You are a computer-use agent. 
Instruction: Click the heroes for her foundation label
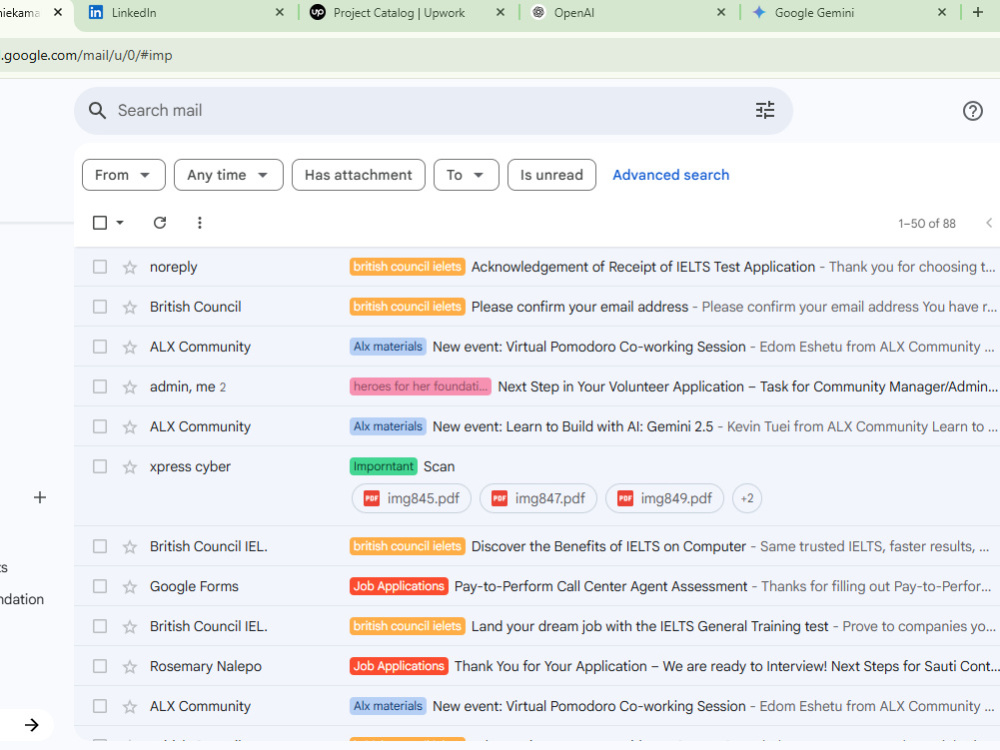(420, 386)
